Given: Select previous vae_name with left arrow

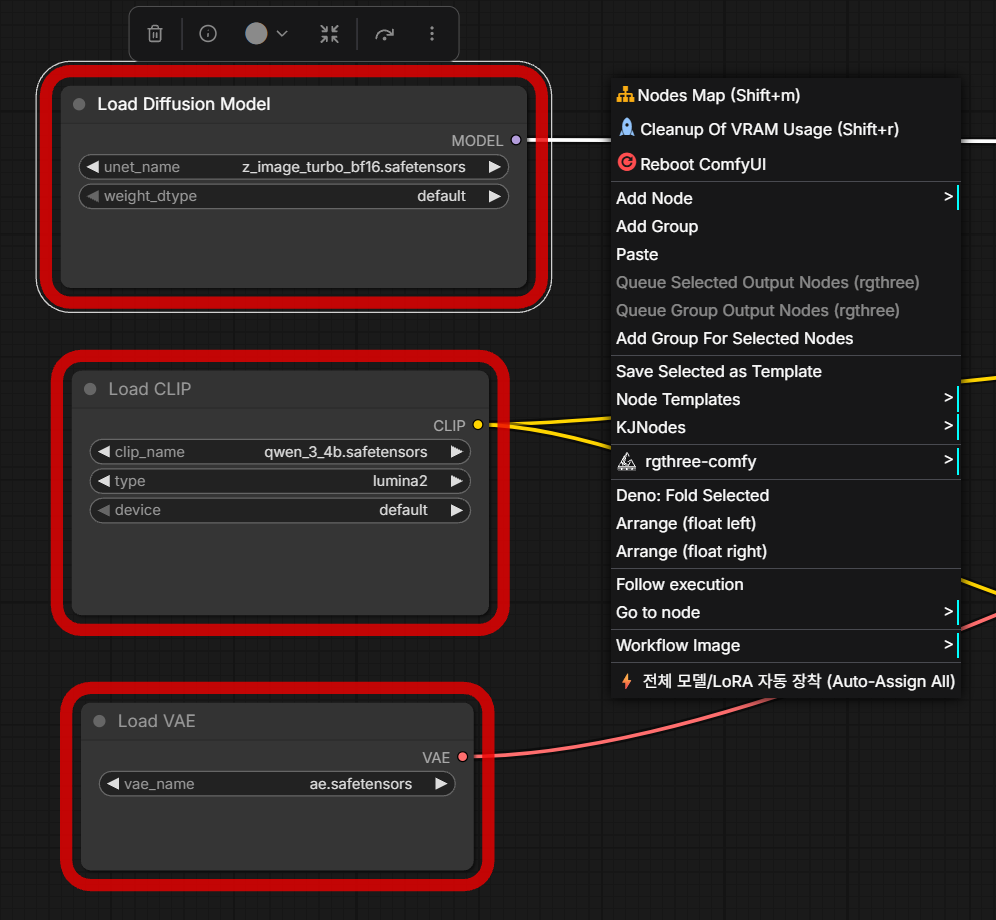Looking at the screenshot, I should (x=113, y=784).
